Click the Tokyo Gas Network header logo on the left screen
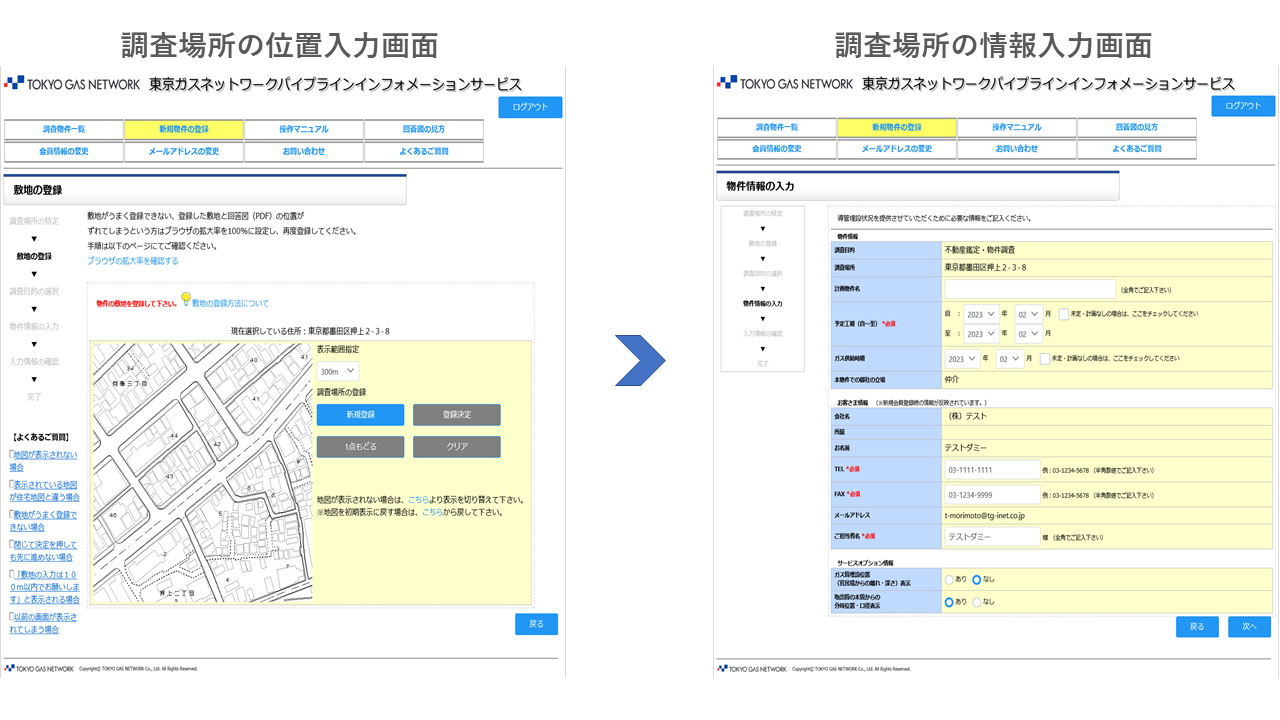The height and width of the screenshot is (720, 1280). [72, 84]
